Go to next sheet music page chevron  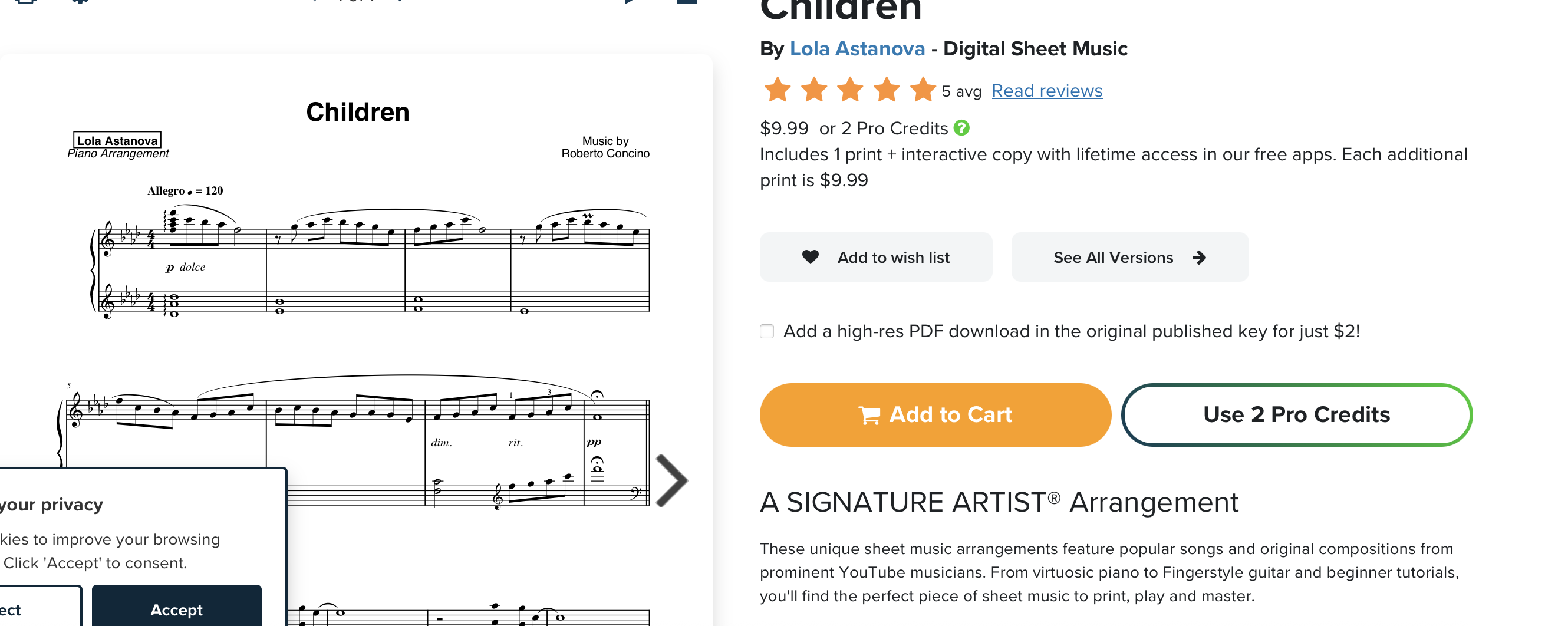[671, 480]
